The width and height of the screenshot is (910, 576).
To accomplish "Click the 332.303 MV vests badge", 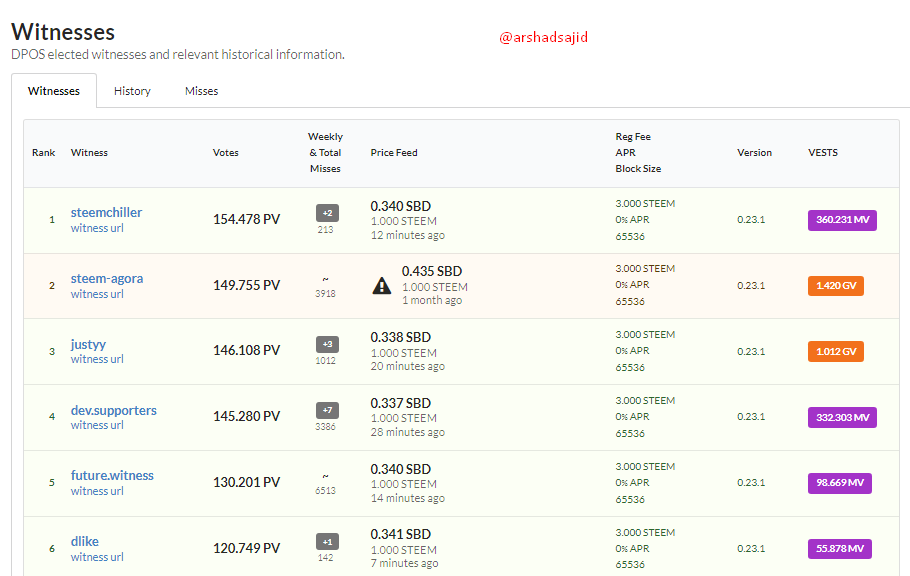I will pyautogui.click(x=842, y=417).
